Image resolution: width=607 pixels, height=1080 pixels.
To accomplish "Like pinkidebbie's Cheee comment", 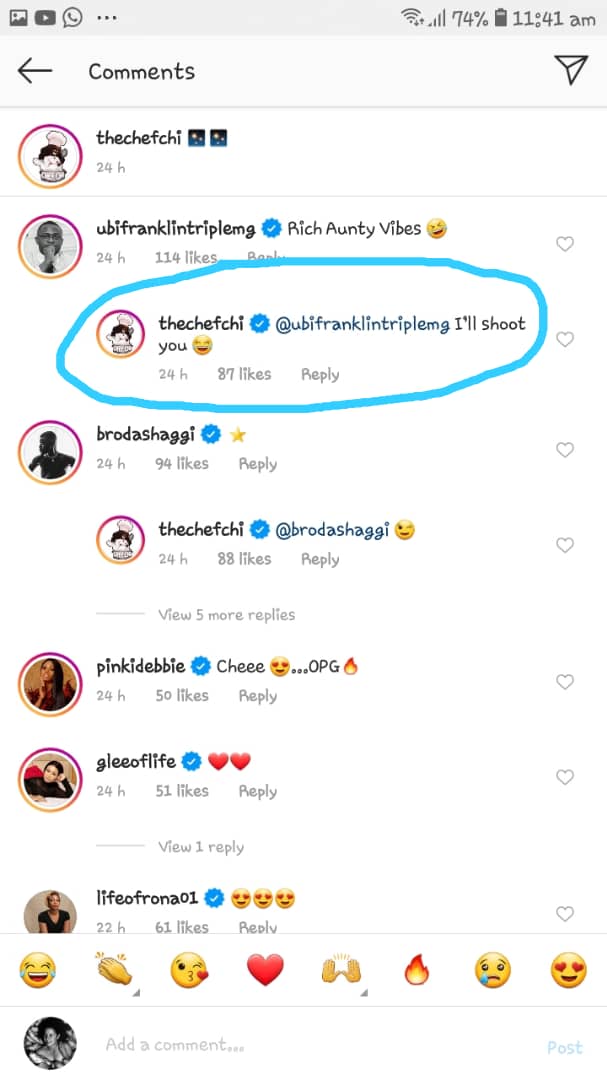I will [565, 682].
